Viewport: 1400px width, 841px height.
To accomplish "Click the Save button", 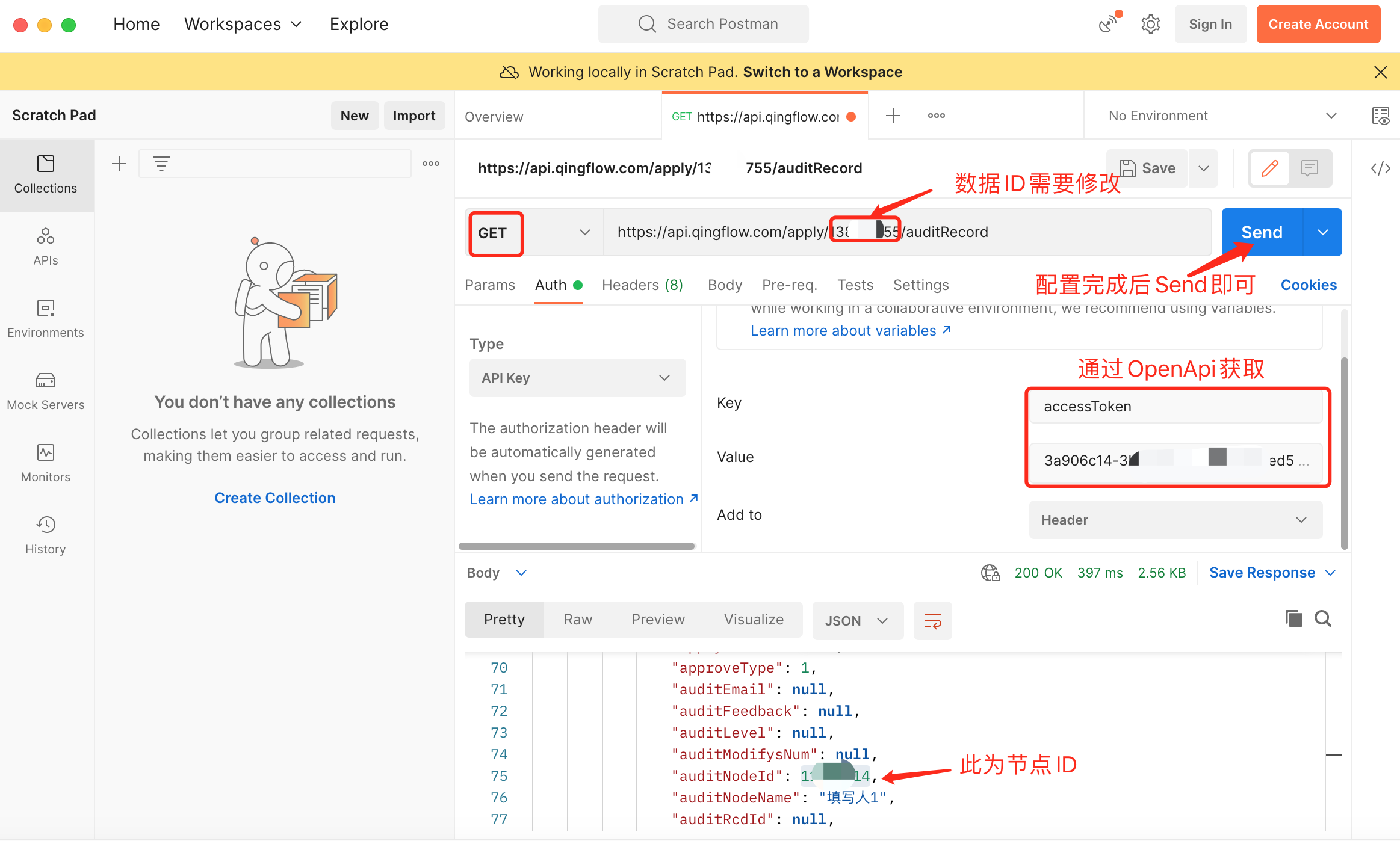I will tap(1147, 168).
